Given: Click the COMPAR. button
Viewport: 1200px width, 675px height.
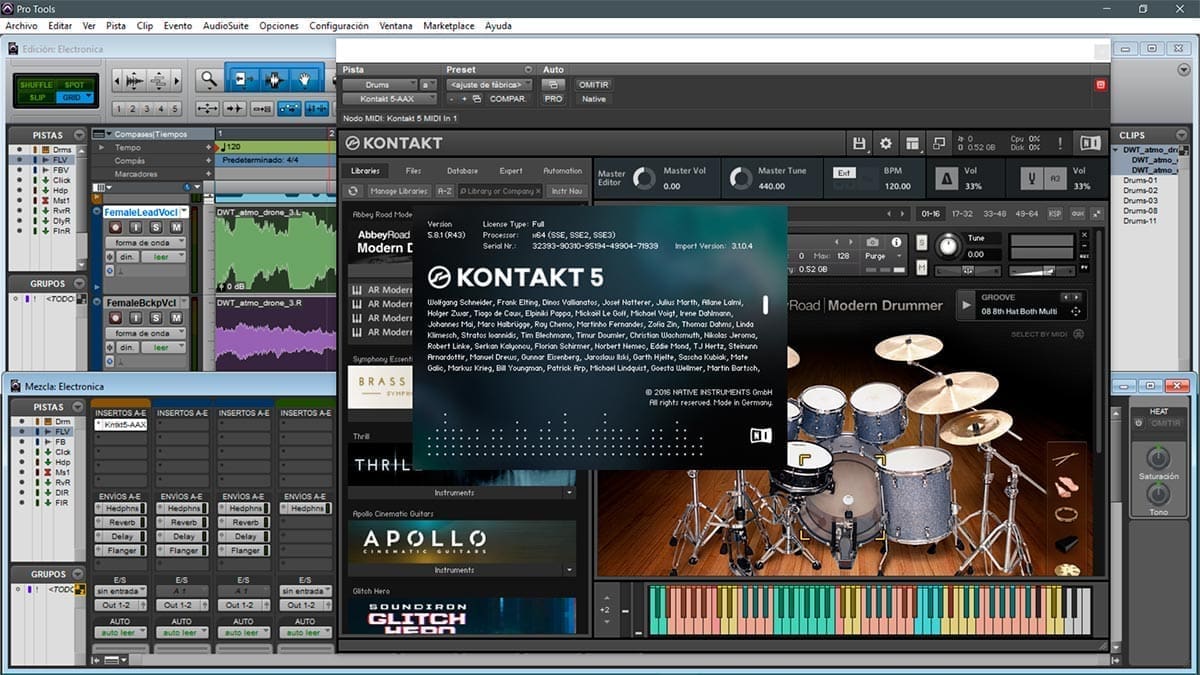Looking at the screenshot, I should pyautogui.click(x=508, y=99).
